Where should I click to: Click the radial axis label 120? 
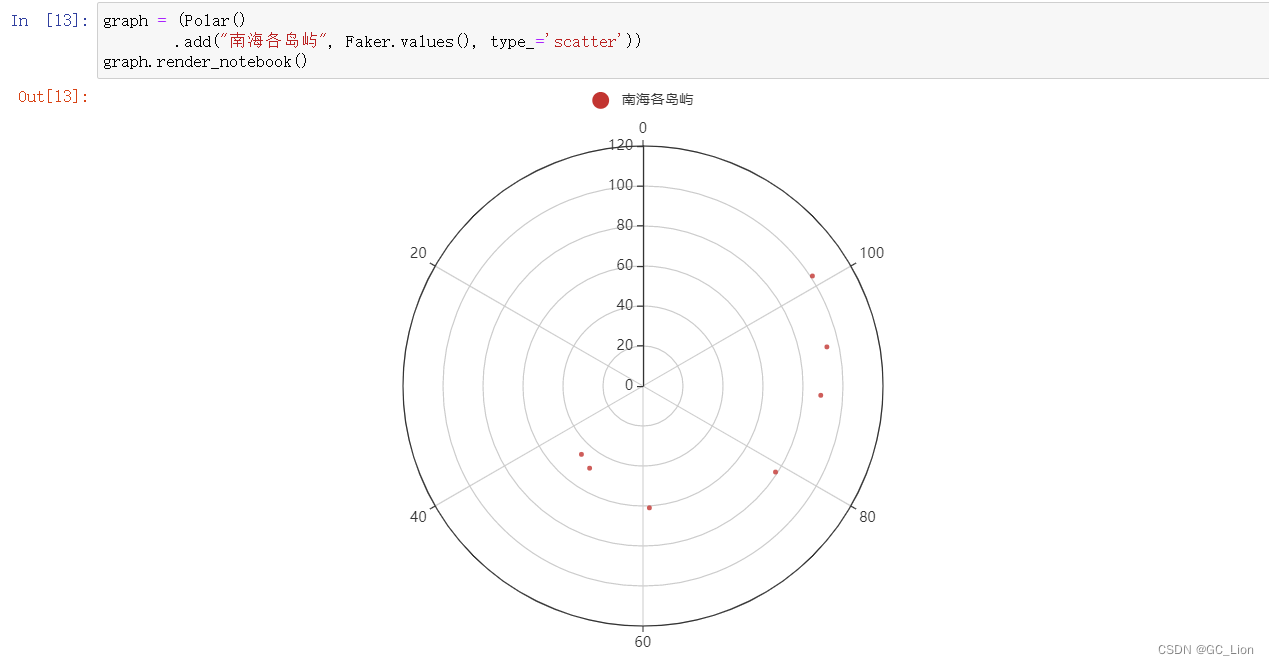[622, 144]
